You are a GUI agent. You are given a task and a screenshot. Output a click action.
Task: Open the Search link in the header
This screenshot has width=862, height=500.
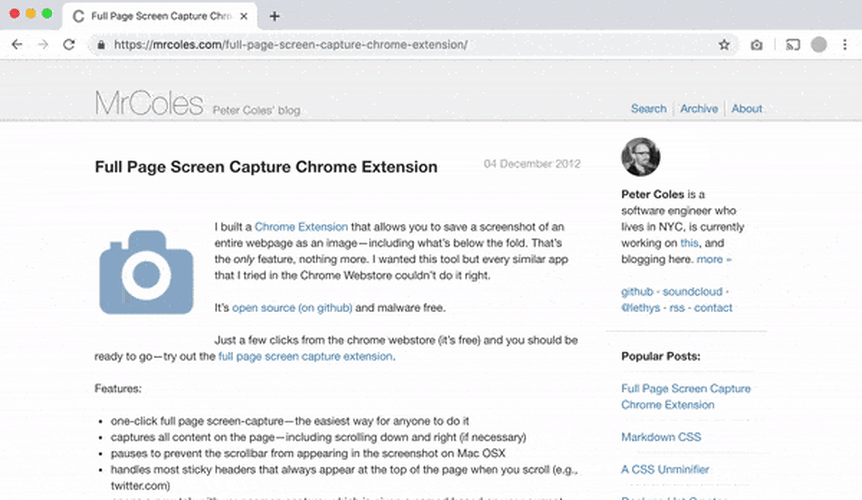click(649, 109)
